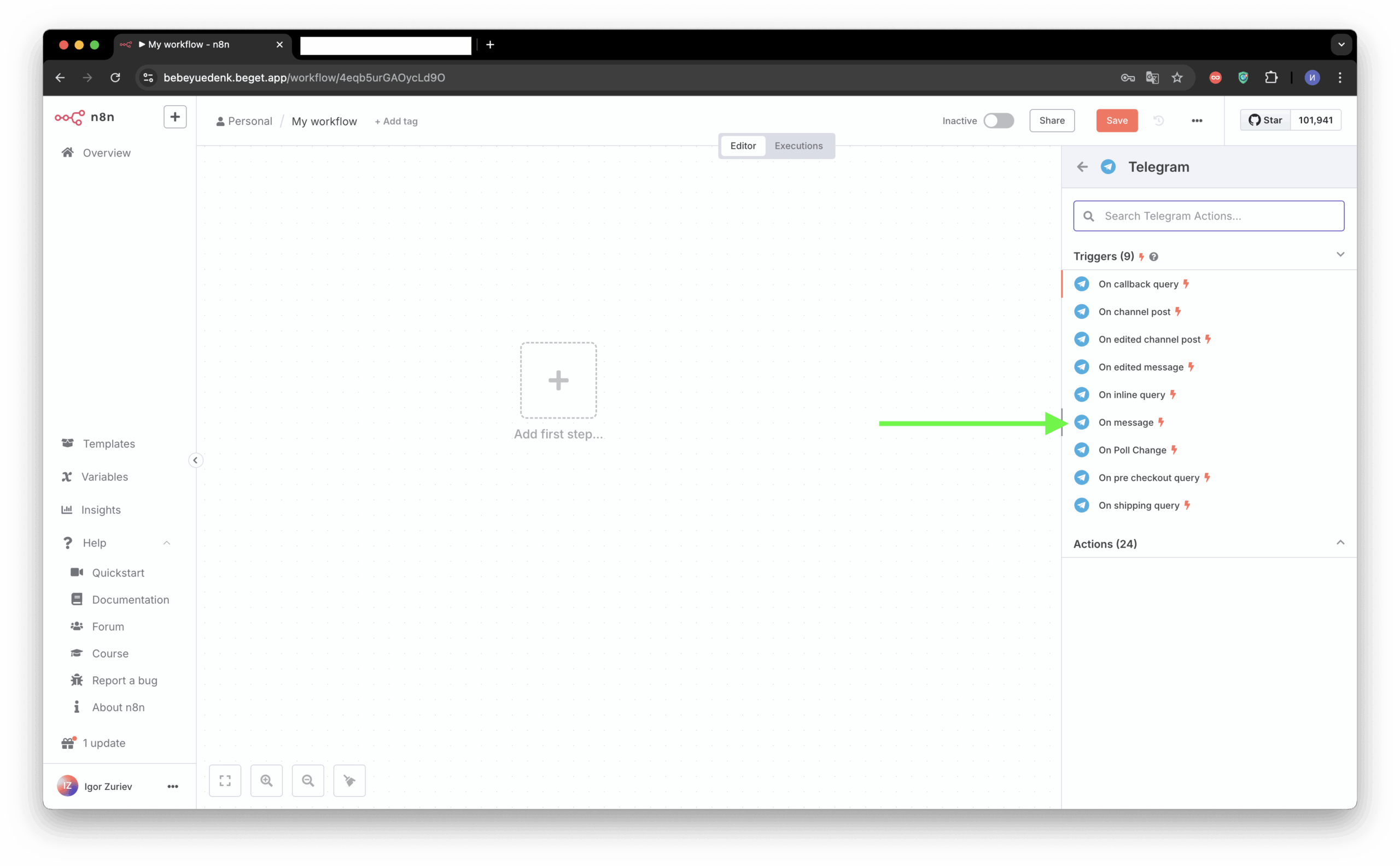1400x866 pixels.
Task: Click the fit-to-view canvas icon
Action: point(225,781)
